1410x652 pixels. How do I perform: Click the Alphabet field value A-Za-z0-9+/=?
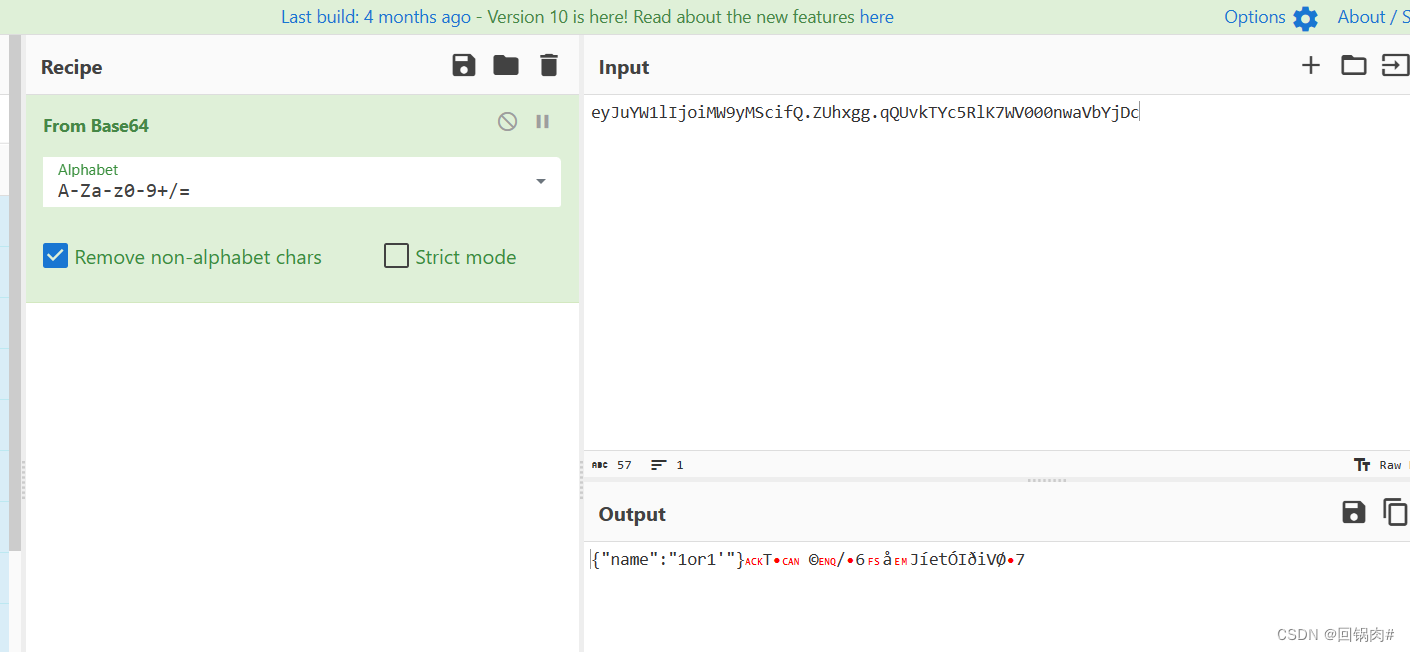(x=124, y=191)
